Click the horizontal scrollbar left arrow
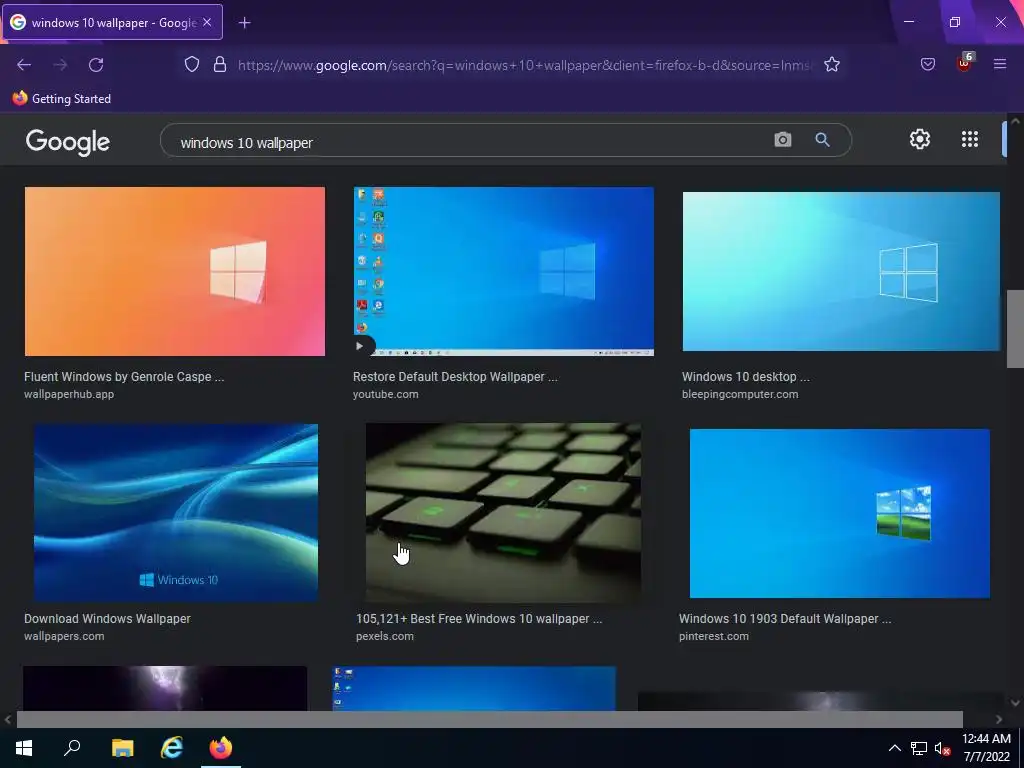The height and width of the screenshot is (768, 1024). 8,720
